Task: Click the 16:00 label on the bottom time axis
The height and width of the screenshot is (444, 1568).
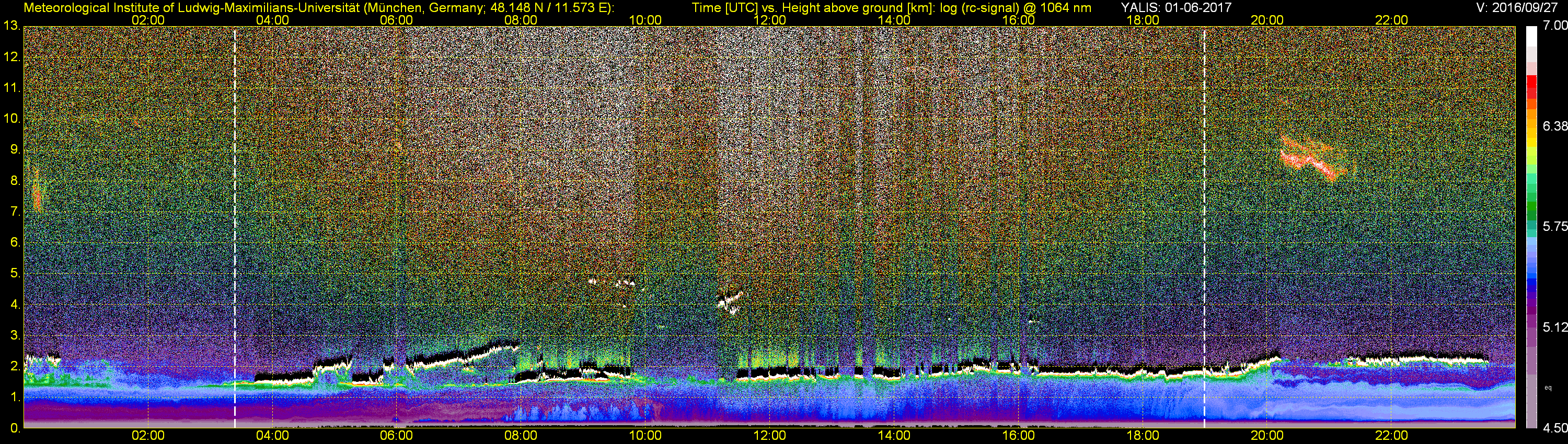Action: click(1018, 436)
